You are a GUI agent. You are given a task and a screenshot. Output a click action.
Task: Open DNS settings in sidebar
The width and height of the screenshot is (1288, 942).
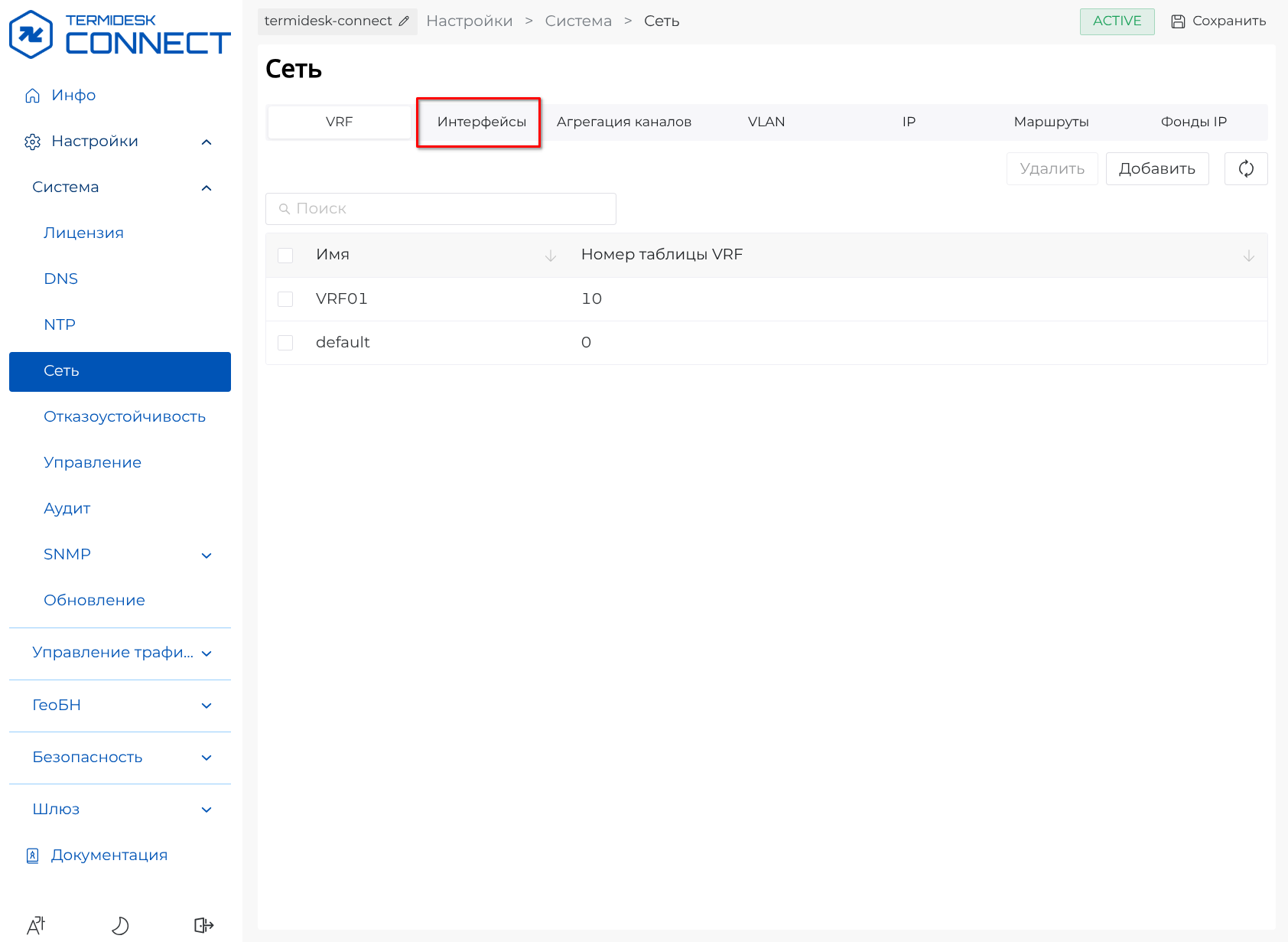(x=61, y=279)
